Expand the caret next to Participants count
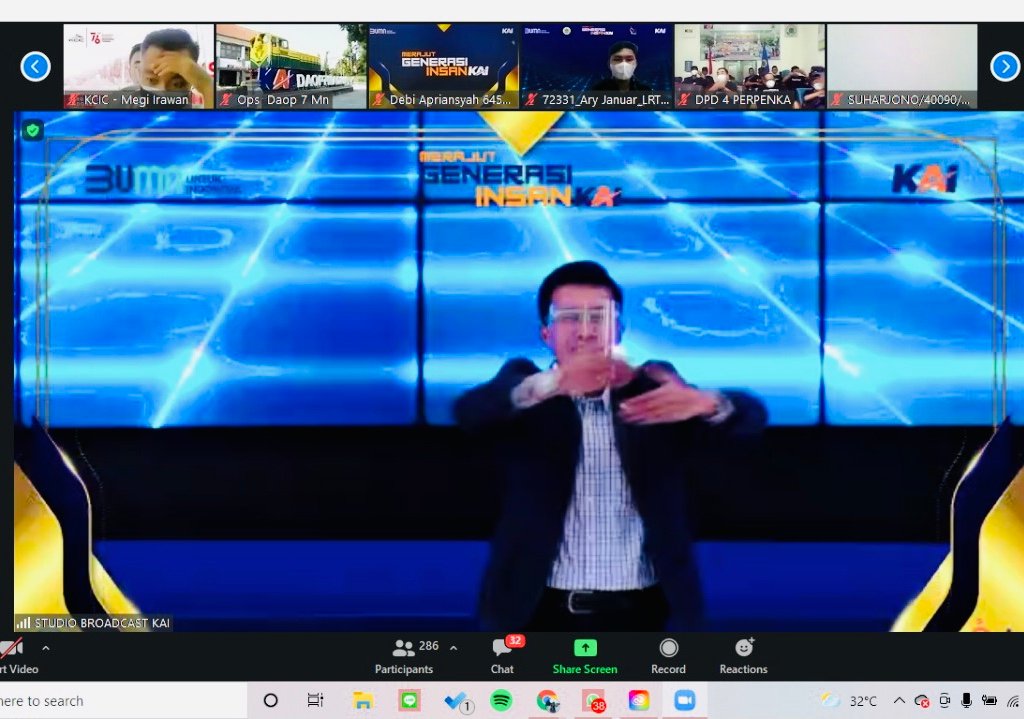This screenshot has height=719, width=1024. [x=453, y=648]
